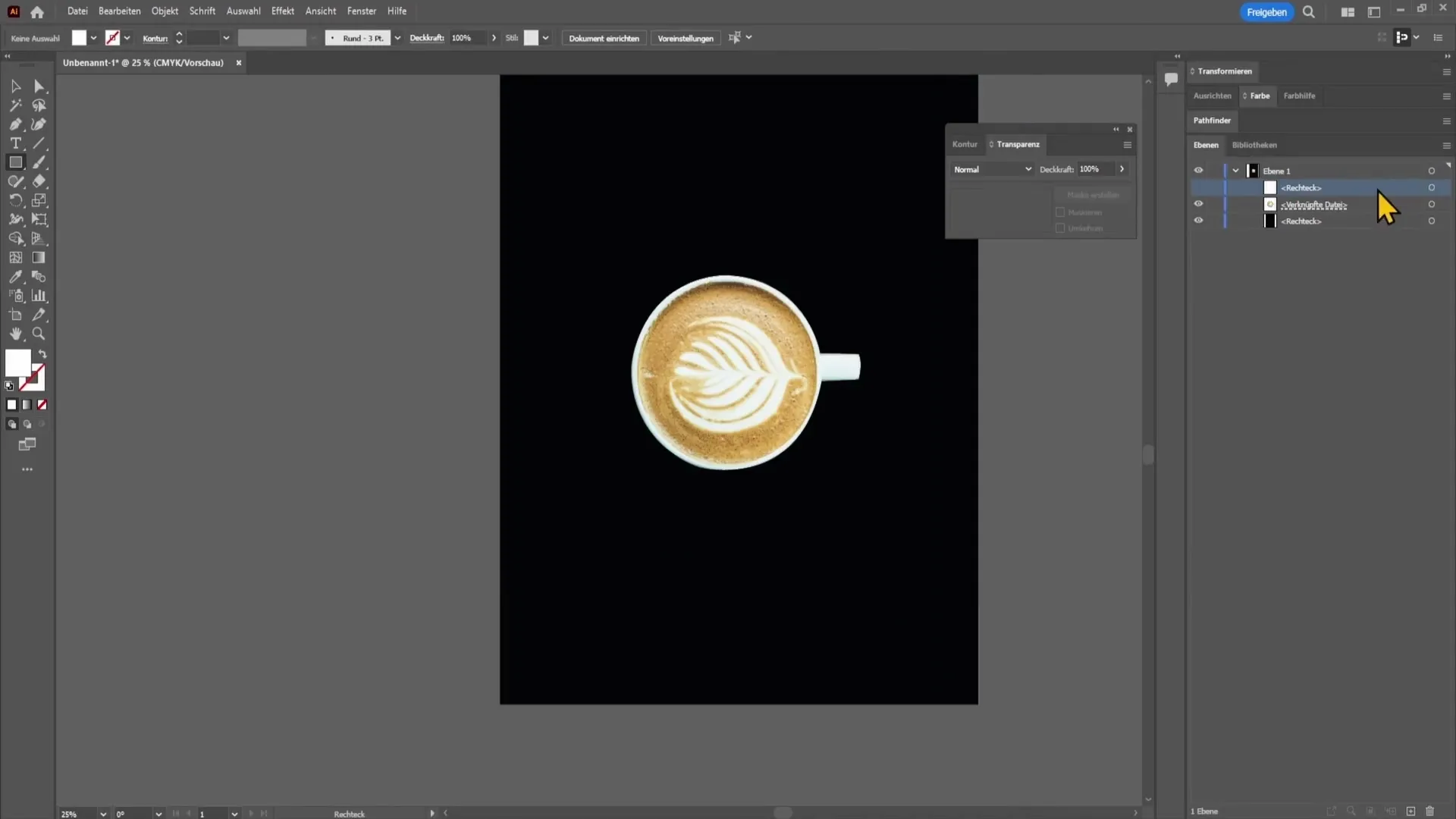Select the Pen tool

point(15,124)
